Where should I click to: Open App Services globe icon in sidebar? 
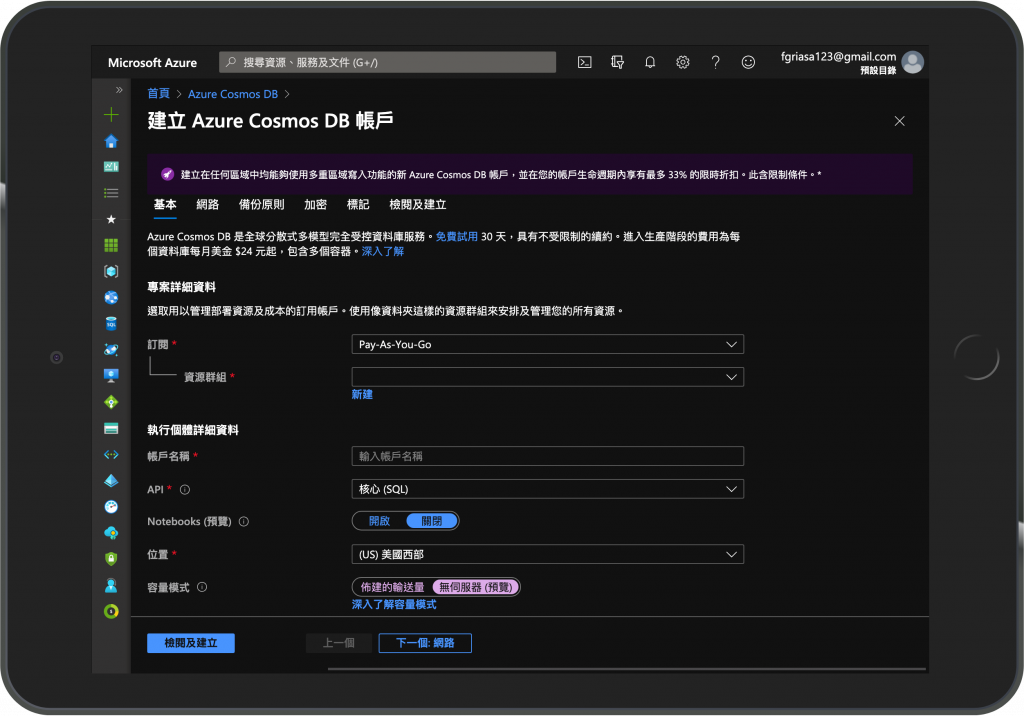tap(111, 297)
